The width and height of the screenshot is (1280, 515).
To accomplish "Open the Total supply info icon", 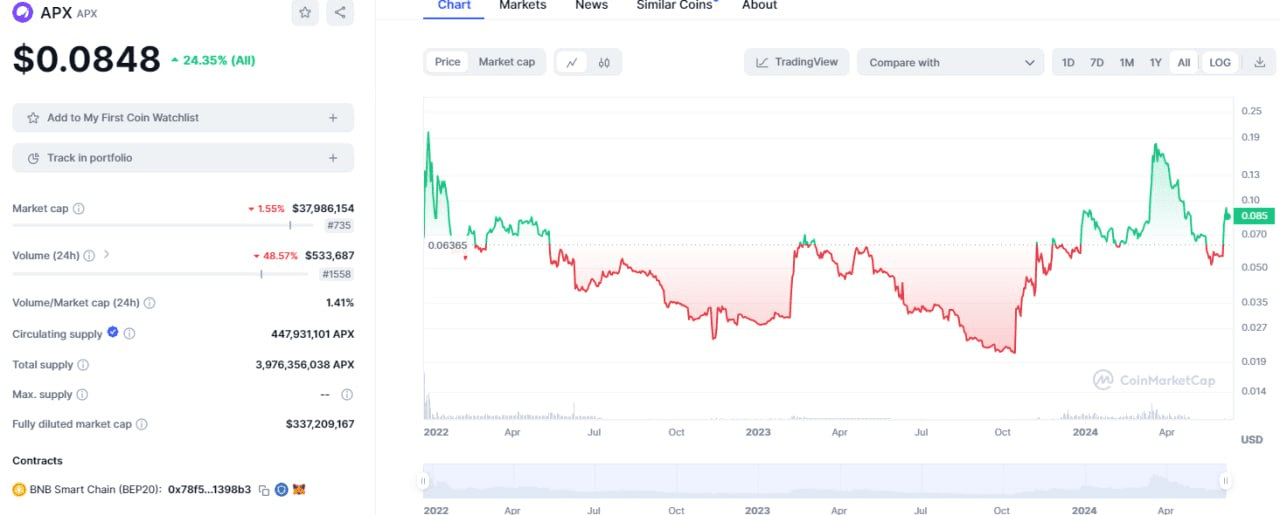I will pos(83,365).
